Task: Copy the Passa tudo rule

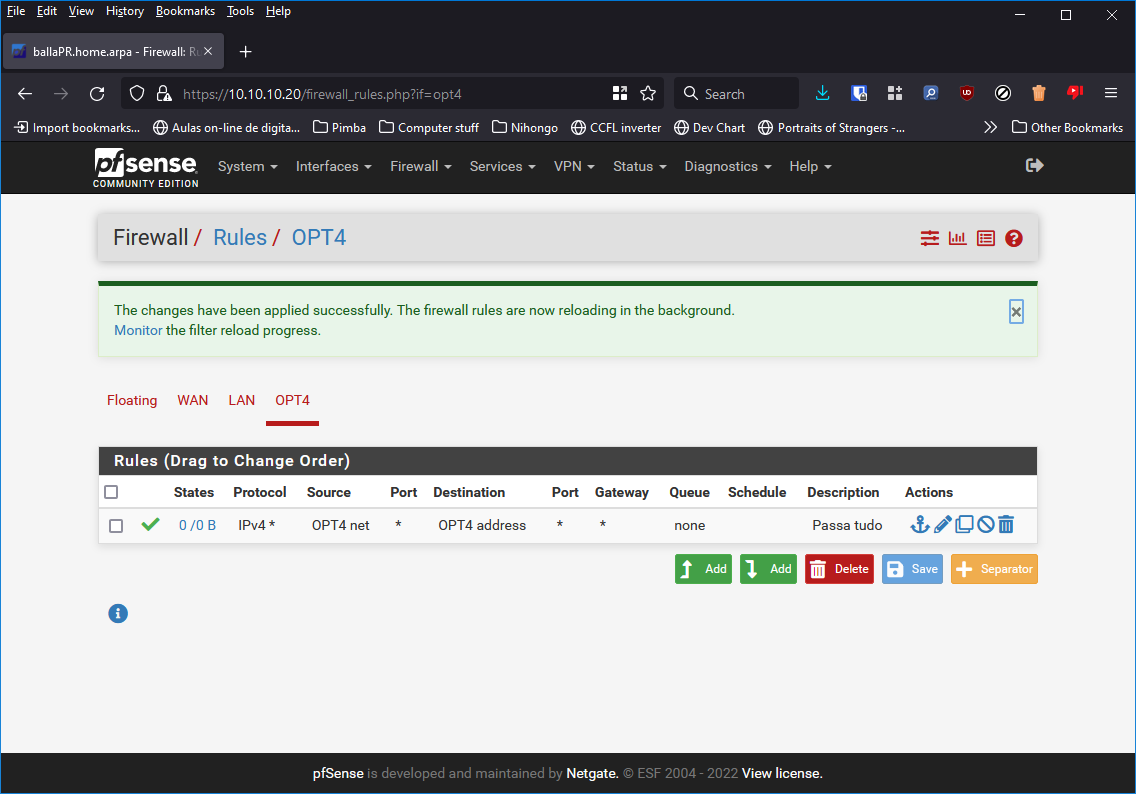Action: point(964,525)
